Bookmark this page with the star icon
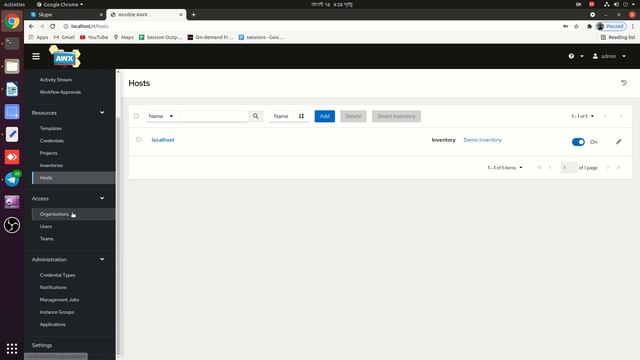640x360 pixels. 576,26
